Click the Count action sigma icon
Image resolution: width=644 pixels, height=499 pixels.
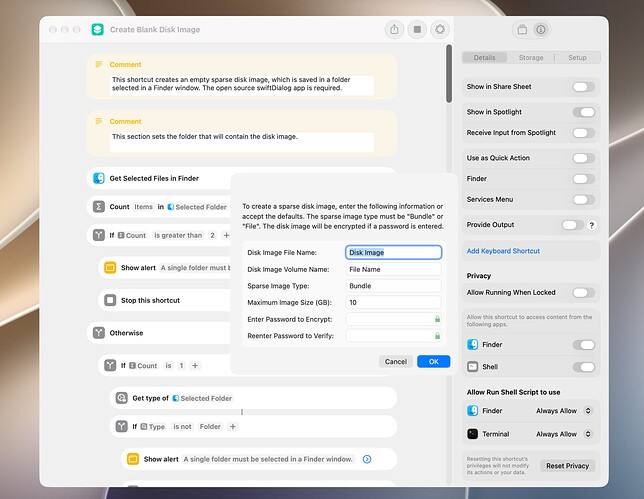point(99,207)
